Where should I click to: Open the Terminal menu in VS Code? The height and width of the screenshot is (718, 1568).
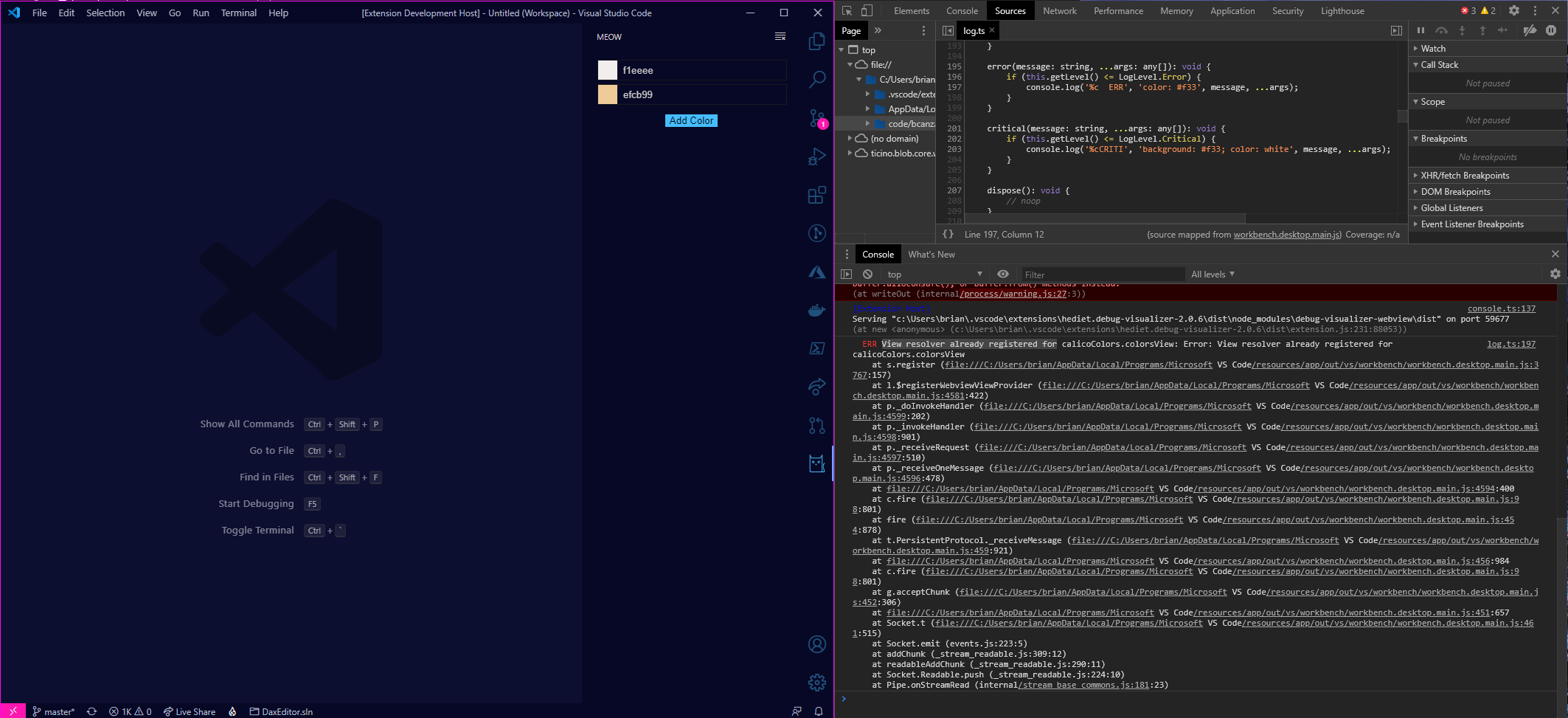pos(238,13)
